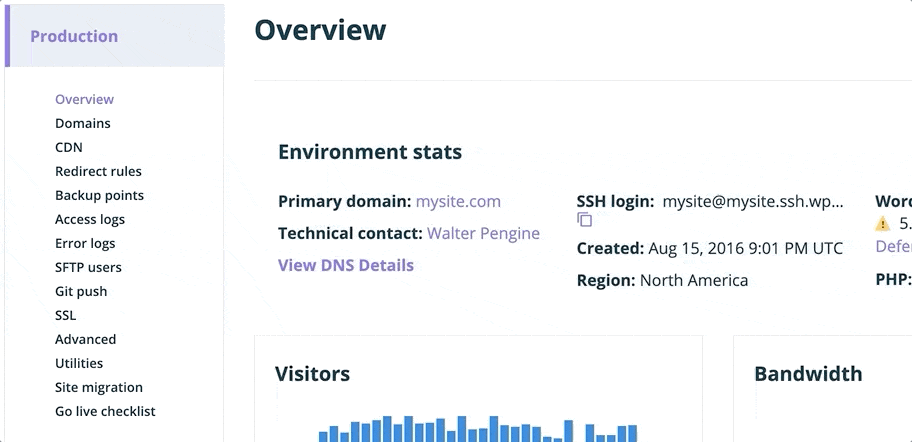Click the View DNS Details link

[346, 265]
